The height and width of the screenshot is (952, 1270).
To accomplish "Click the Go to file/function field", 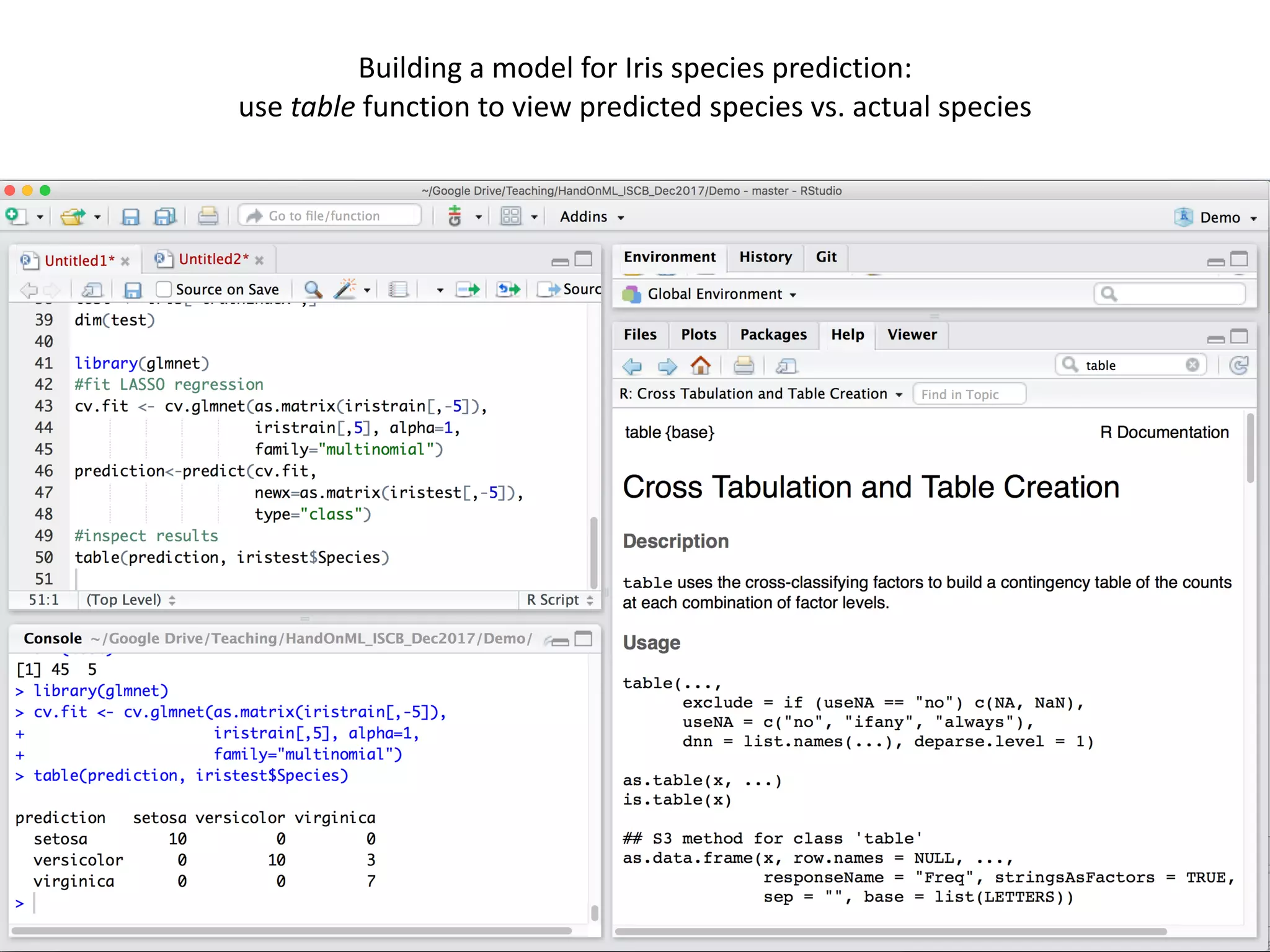I will click(331, 216).
